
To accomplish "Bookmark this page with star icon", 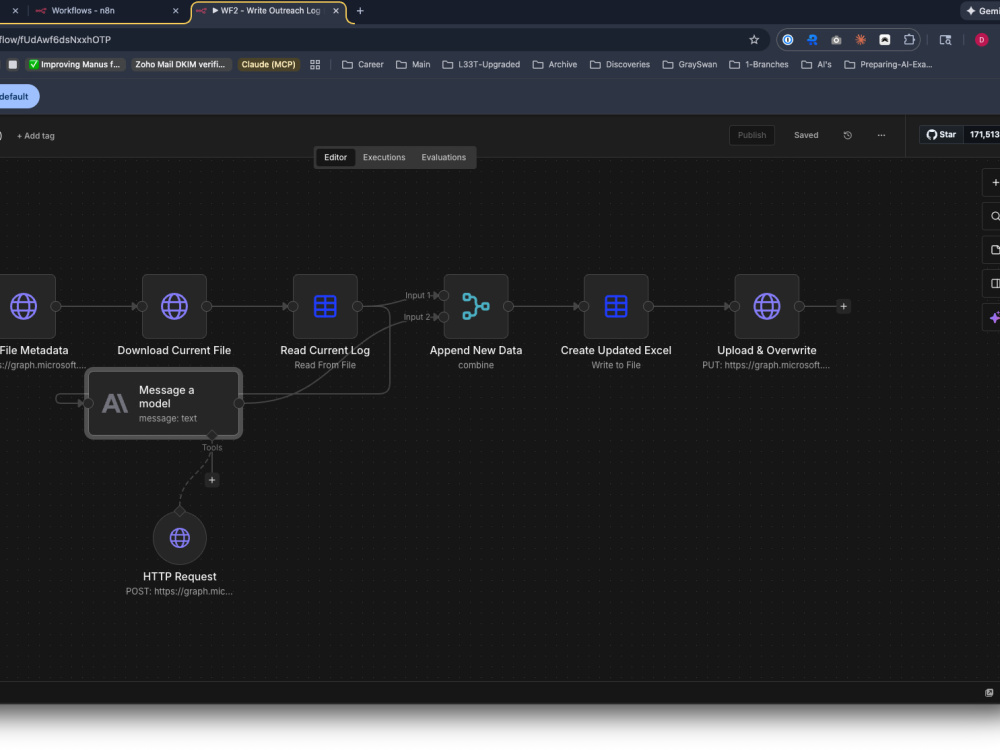I will [x=754, y=40].
